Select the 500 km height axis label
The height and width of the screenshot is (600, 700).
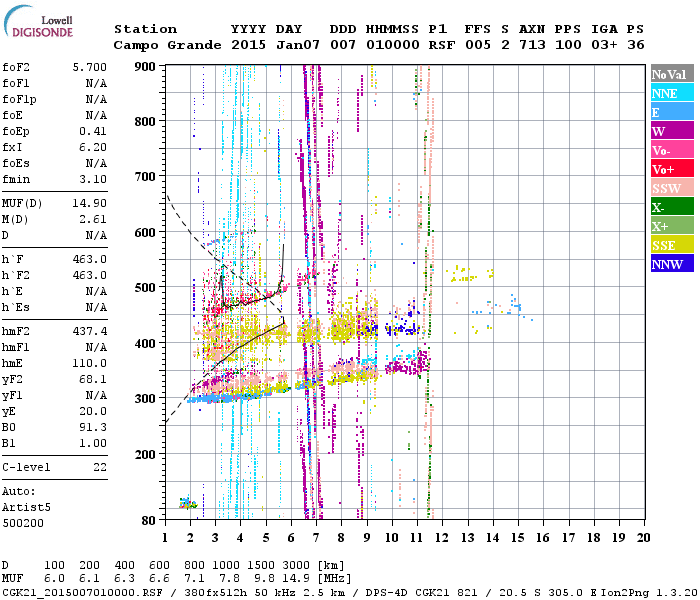click(x=145, y=287)
